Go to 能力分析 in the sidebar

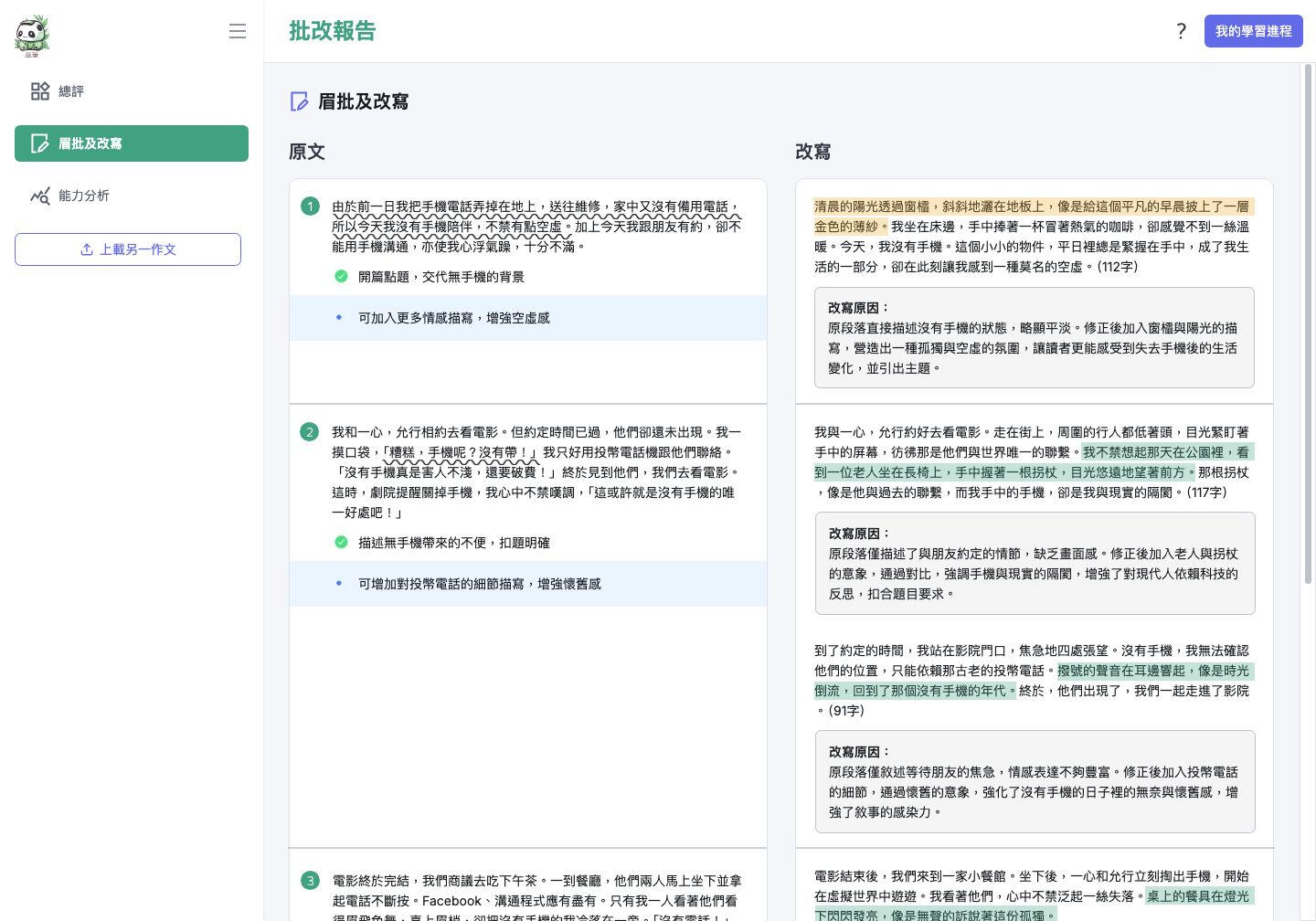pos(84,196)
